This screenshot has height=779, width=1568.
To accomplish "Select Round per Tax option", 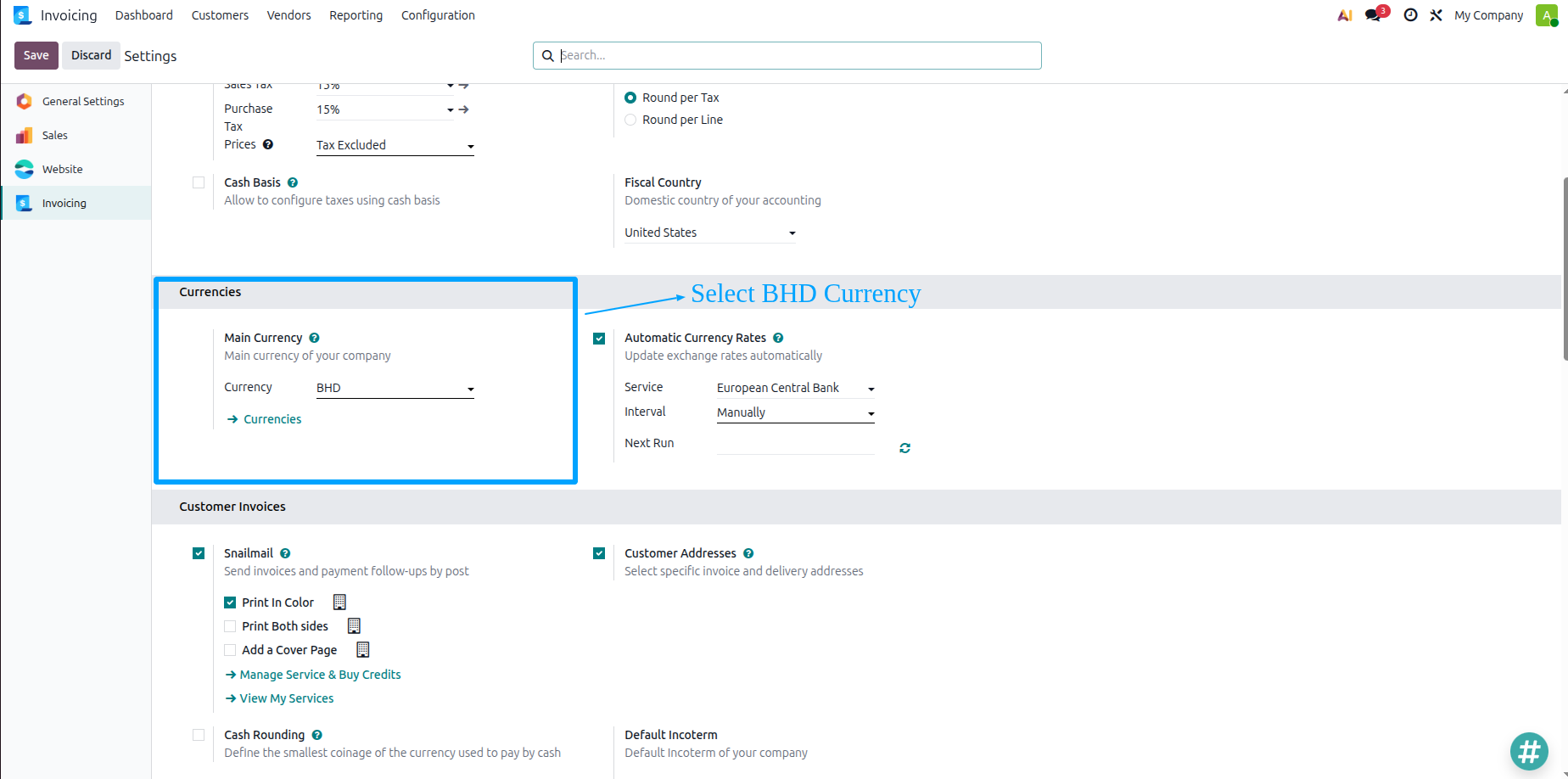I will click(630, 98).
